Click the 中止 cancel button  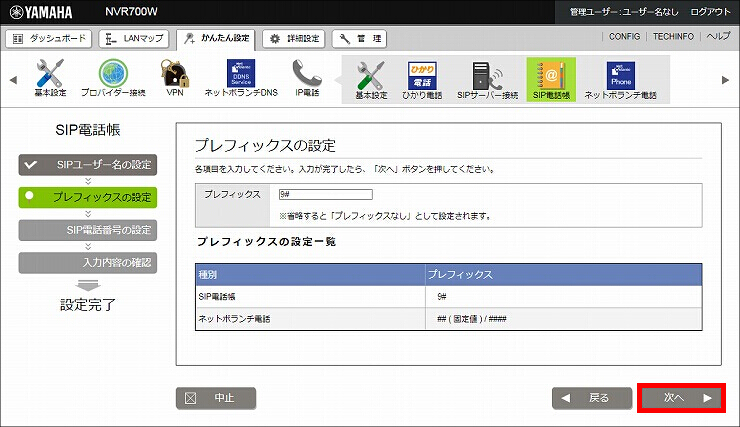coord(216,398)
